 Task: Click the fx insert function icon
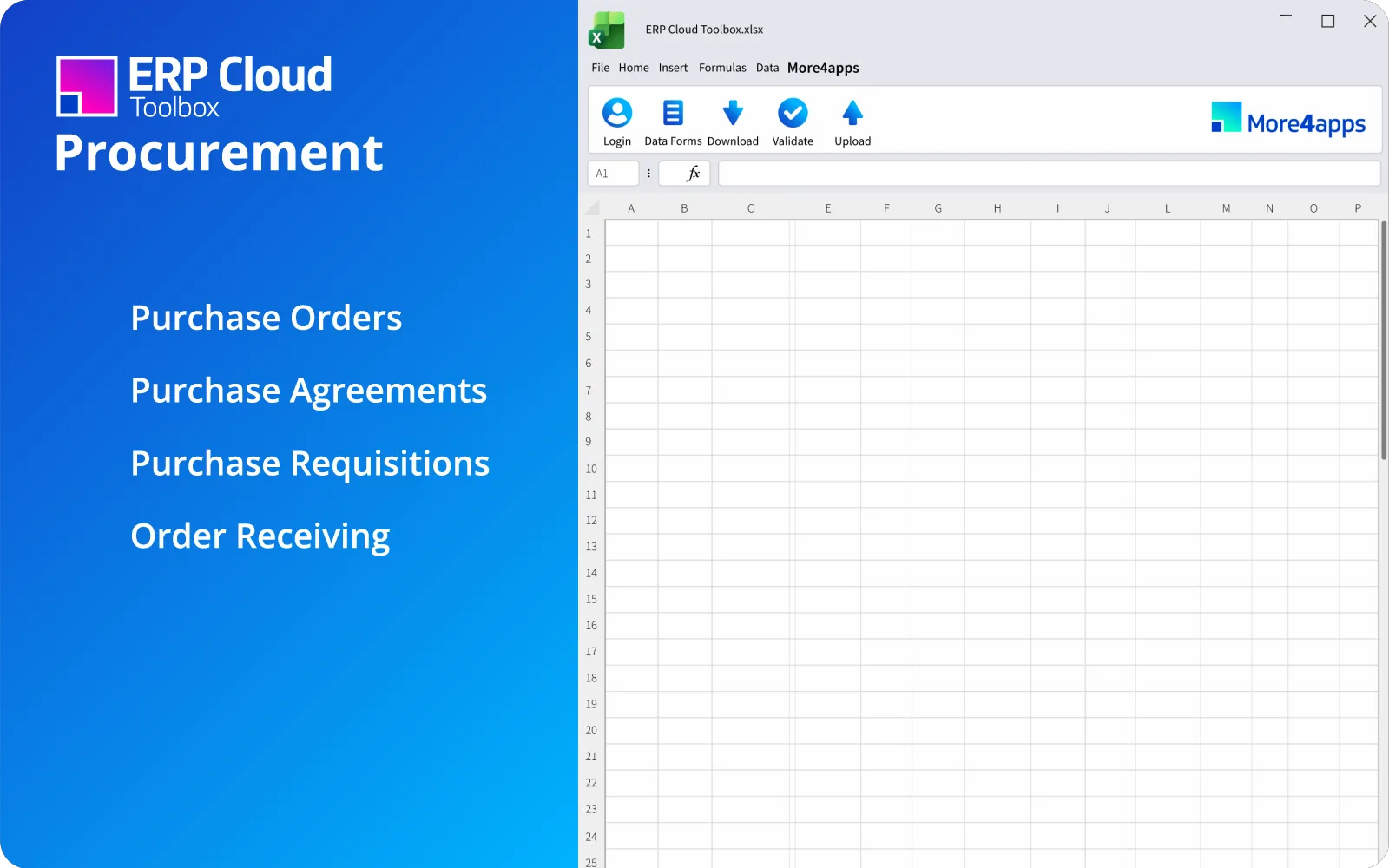[693, 174]
